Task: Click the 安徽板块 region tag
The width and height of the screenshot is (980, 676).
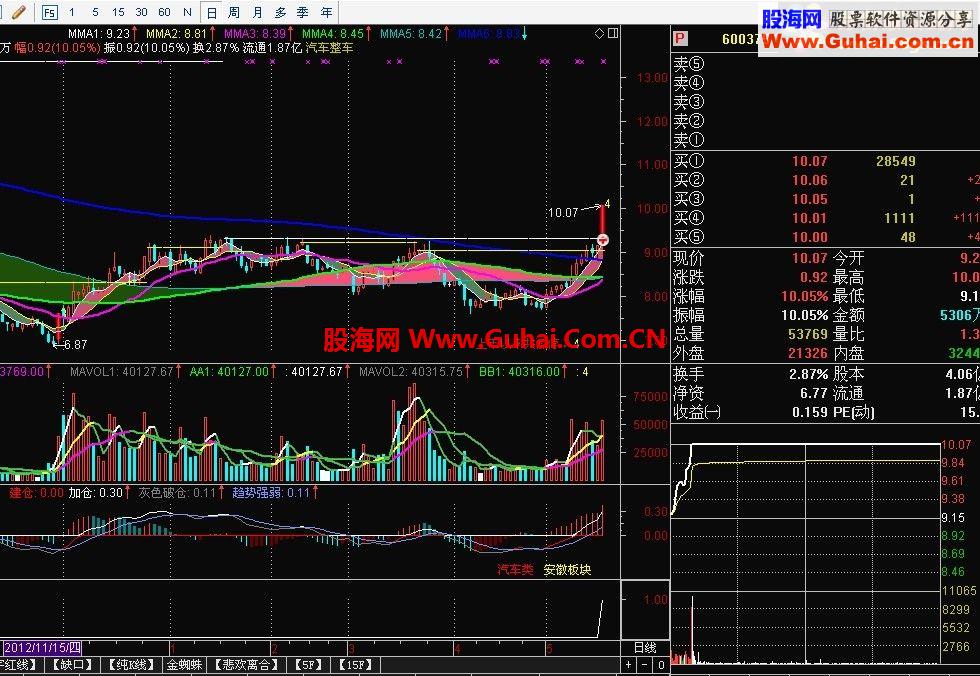Action: (567, 570)
